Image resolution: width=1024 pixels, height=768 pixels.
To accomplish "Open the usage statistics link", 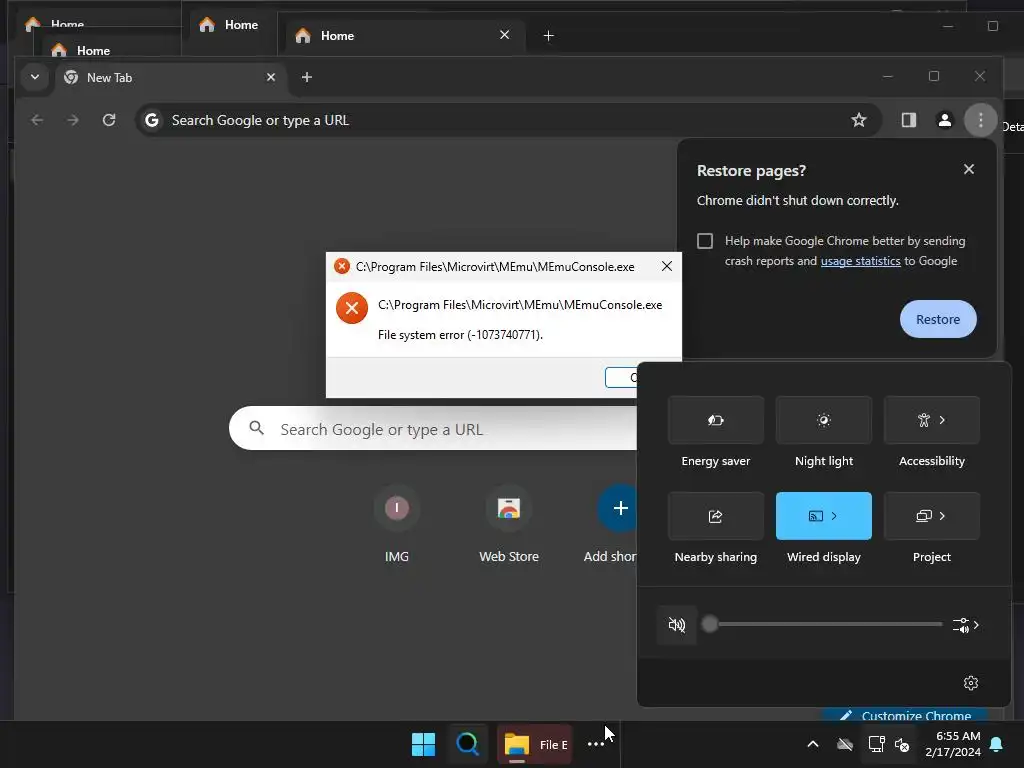I will click(860, 261).
